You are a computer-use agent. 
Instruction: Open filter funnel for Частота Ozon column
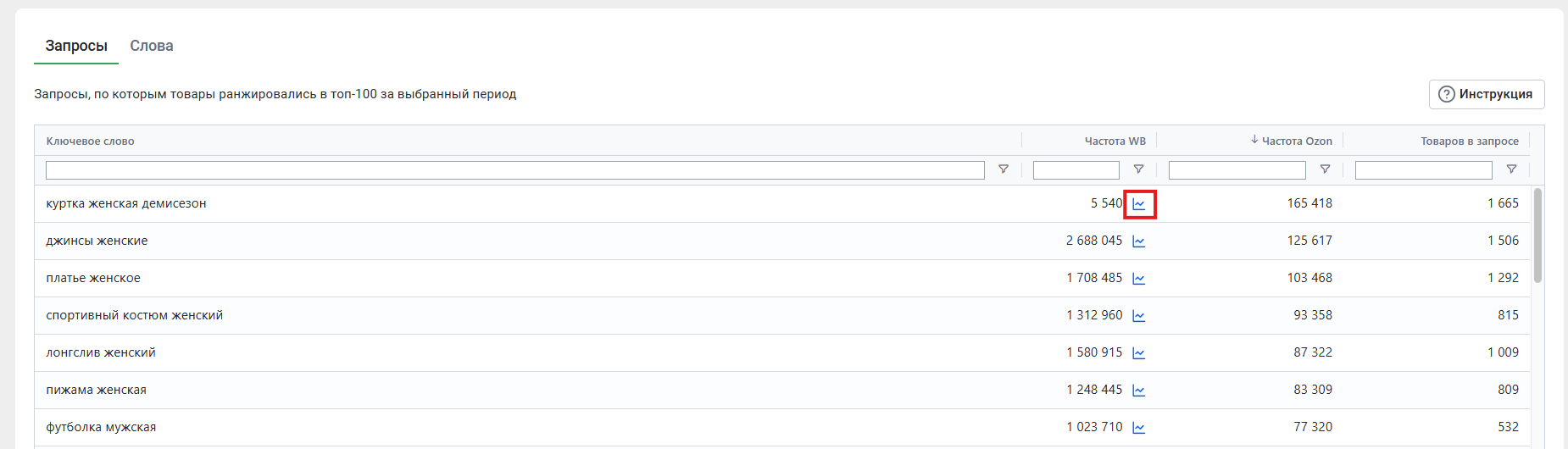click(1326, 169)
